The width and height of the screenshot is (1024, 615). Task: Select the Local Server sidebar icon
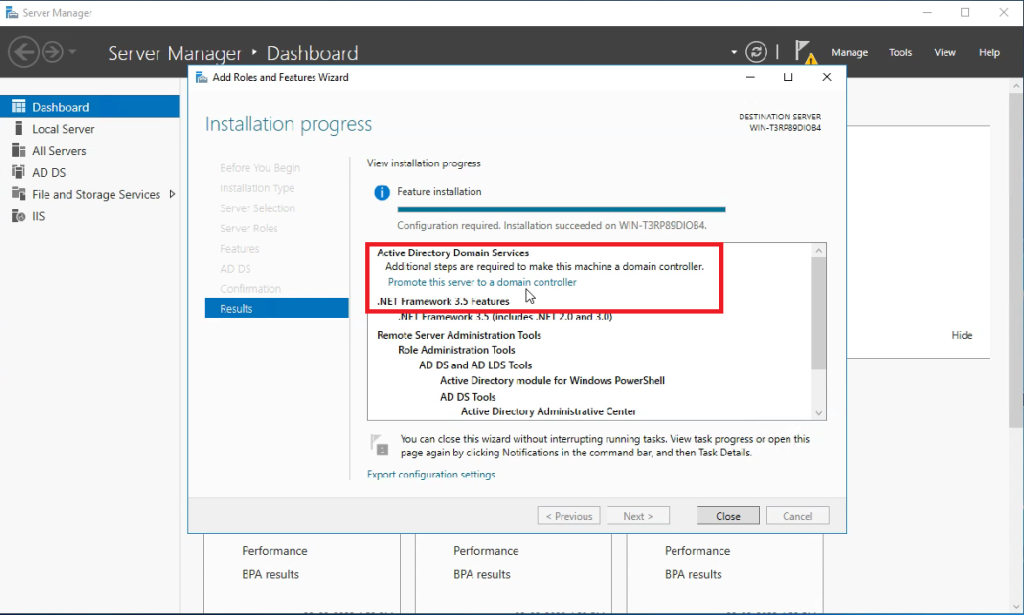(x=17, y=128)
